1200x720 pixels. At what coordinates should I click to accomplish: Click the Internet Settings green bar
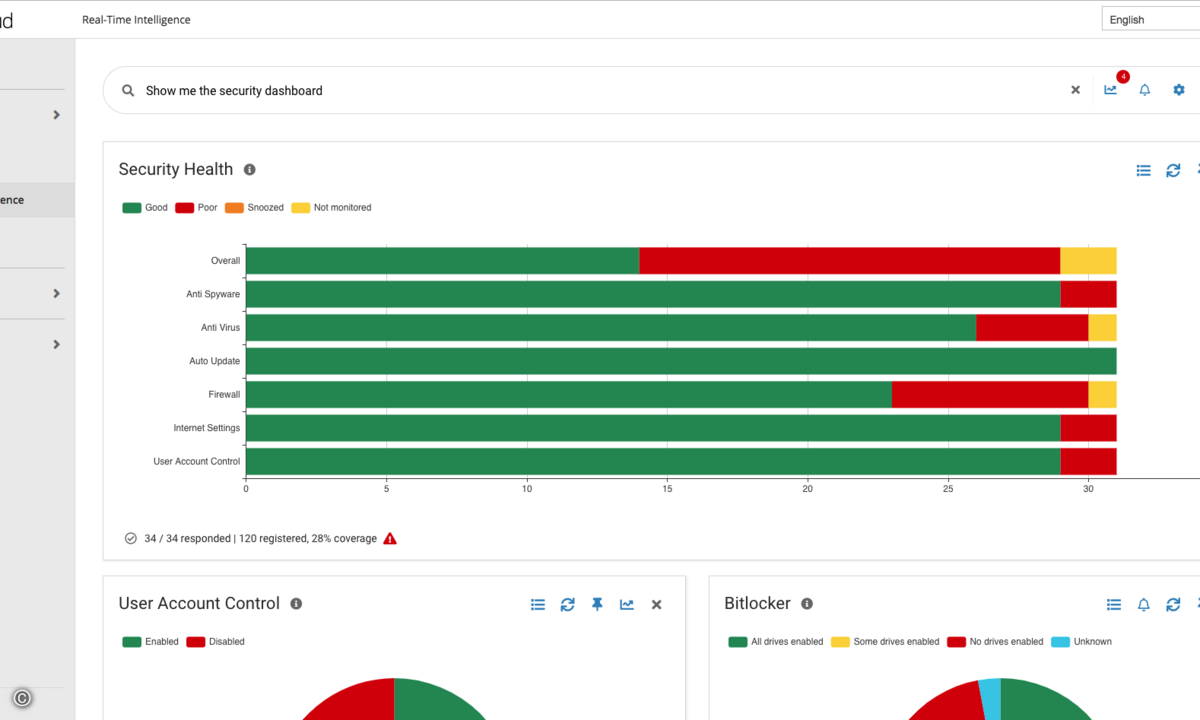pos(653,428)
